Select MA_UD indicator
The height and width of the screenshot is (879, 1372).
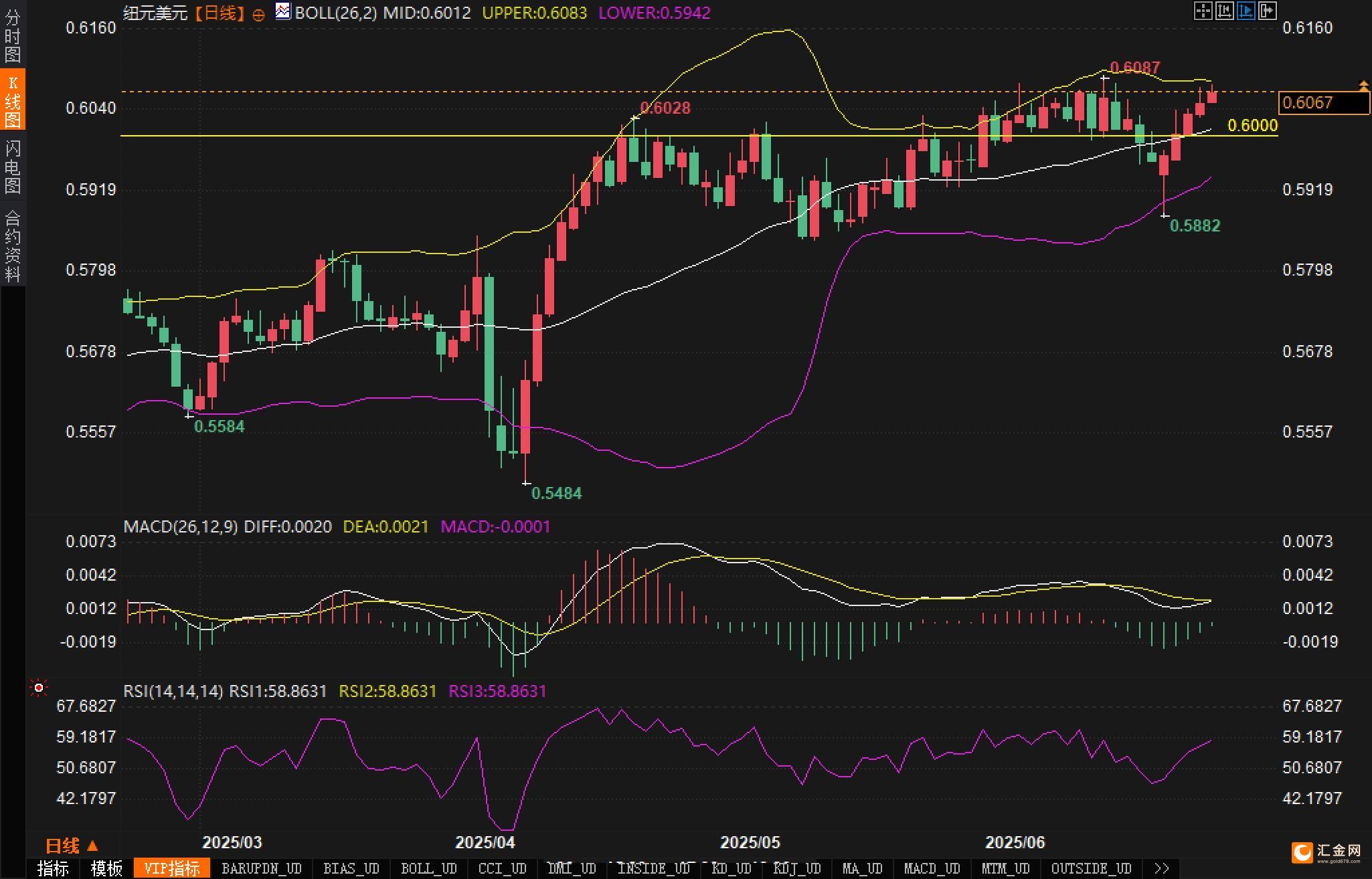(862, 868)
